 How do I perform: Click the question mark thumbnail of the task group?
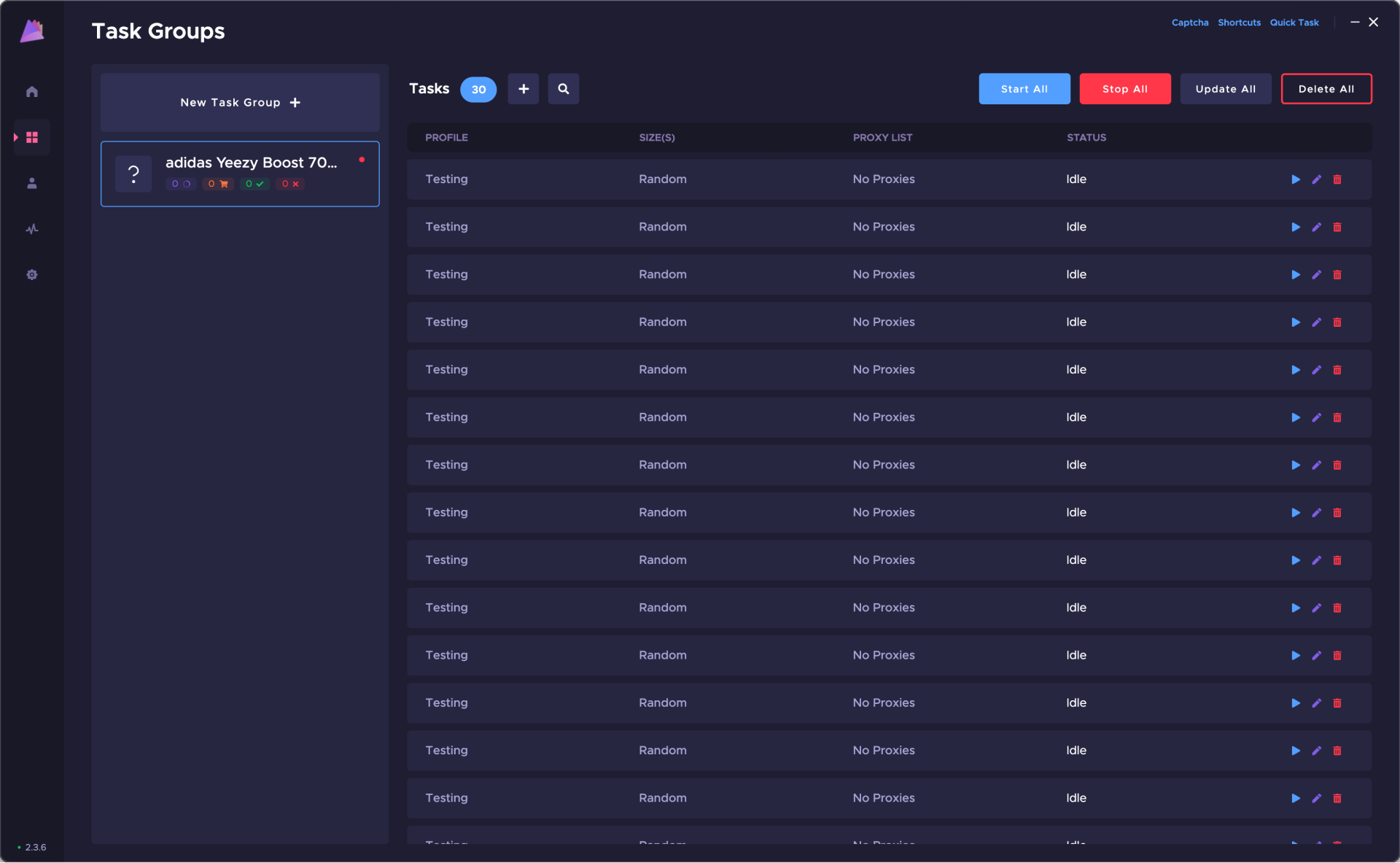[x=133, y=174]
